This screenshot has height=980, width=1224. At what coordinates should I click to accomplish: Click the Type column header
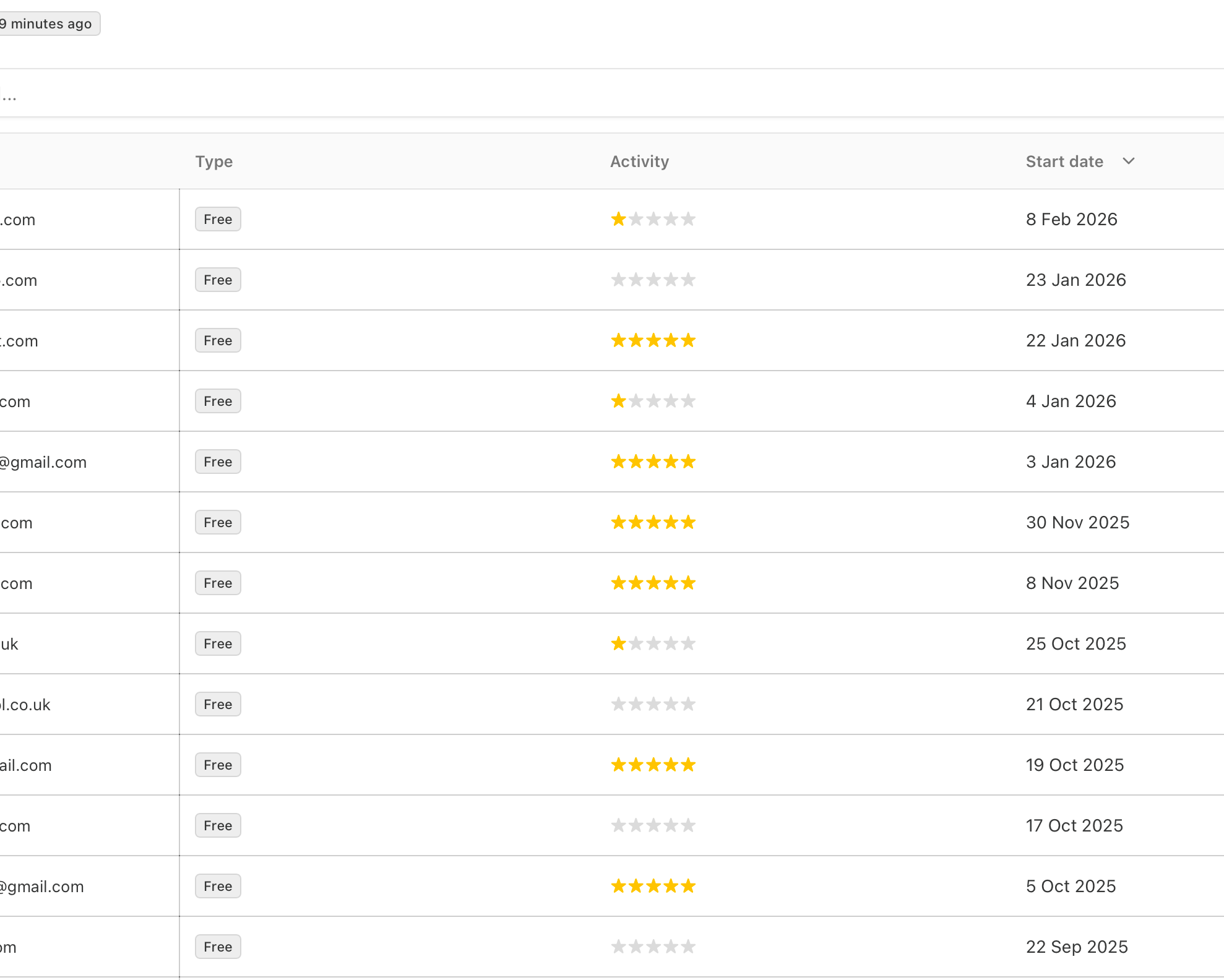(213, 161)
